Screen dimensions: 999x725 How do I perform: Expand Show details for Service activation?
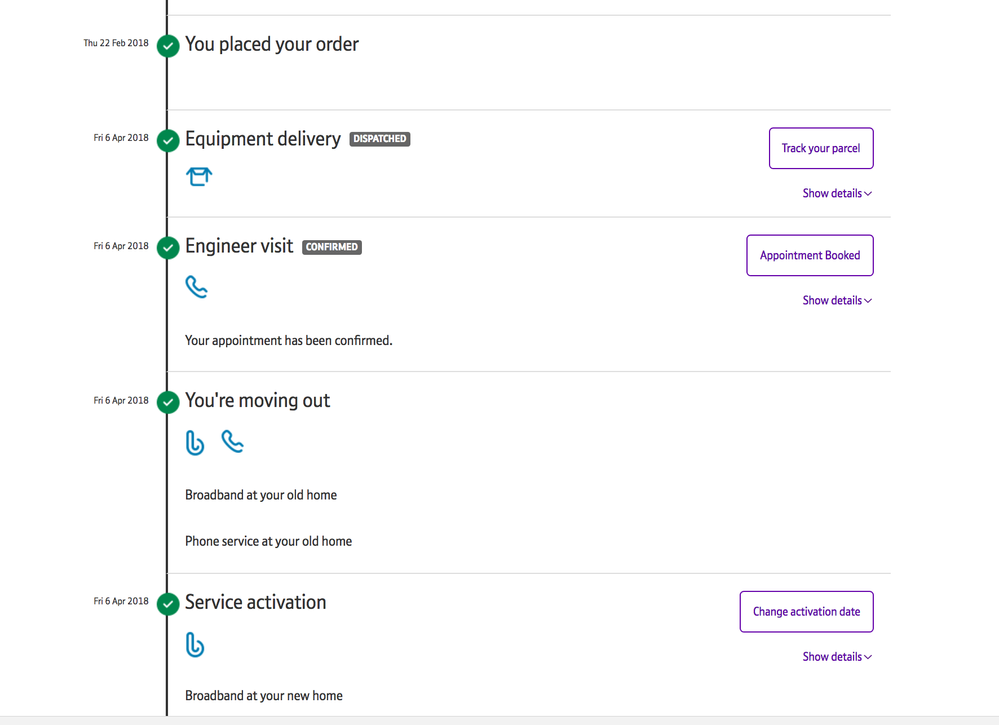point(836,657)
